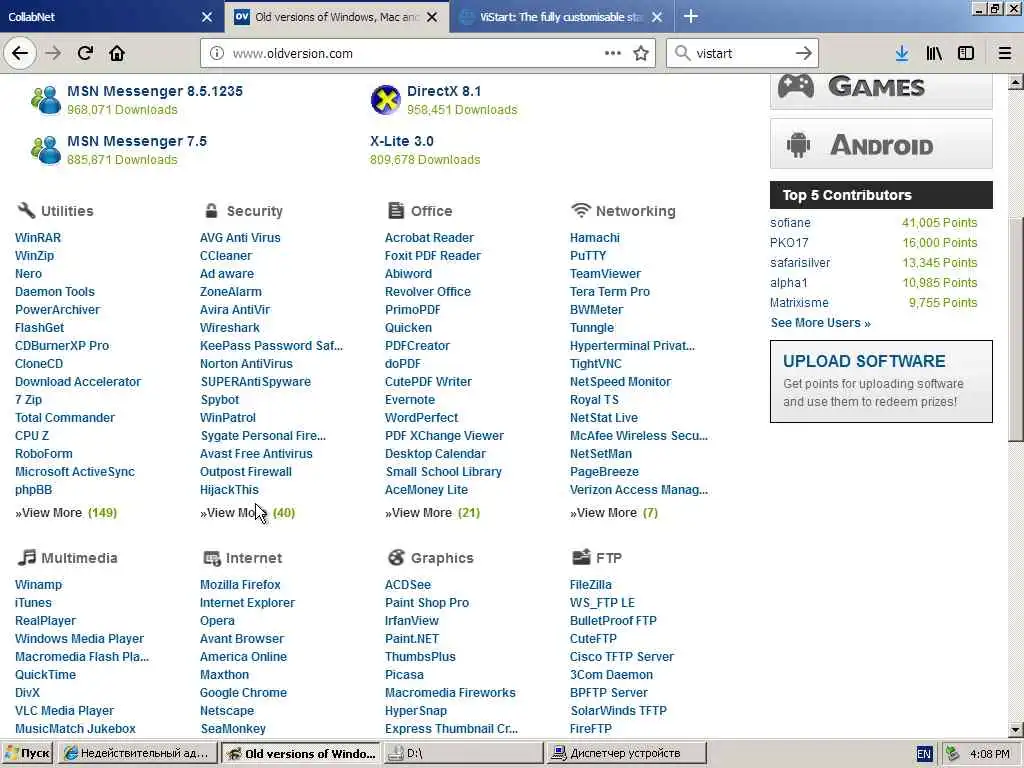Open the WinRAR link
Viewport: 1024px width, 768px height.
coord(38,238)
